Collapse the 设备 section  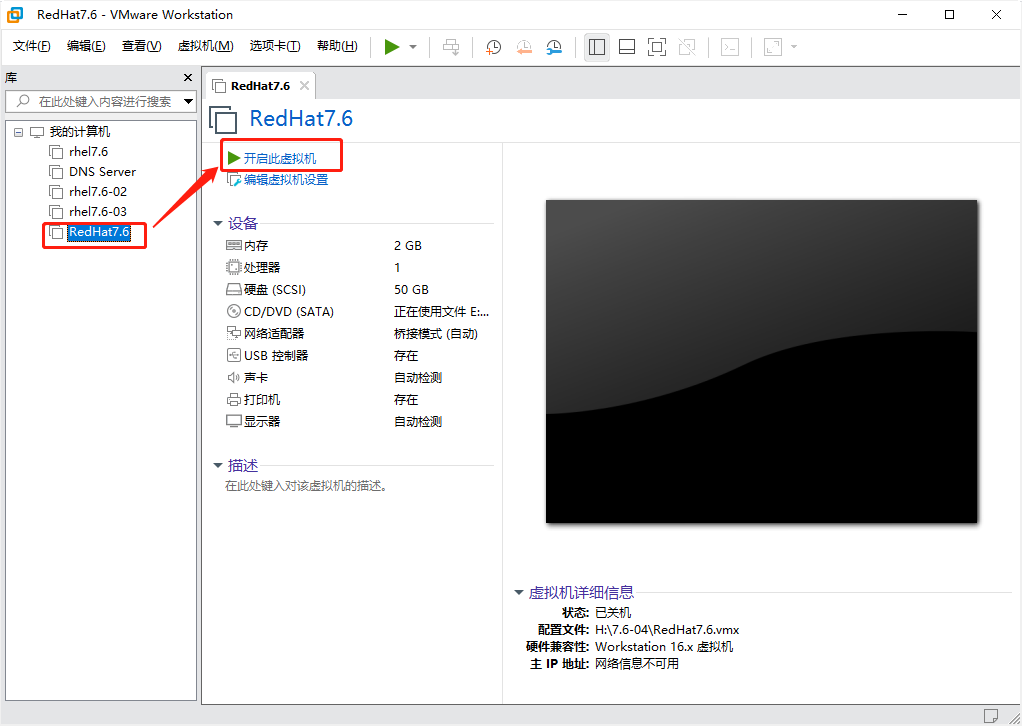(218, 224)
